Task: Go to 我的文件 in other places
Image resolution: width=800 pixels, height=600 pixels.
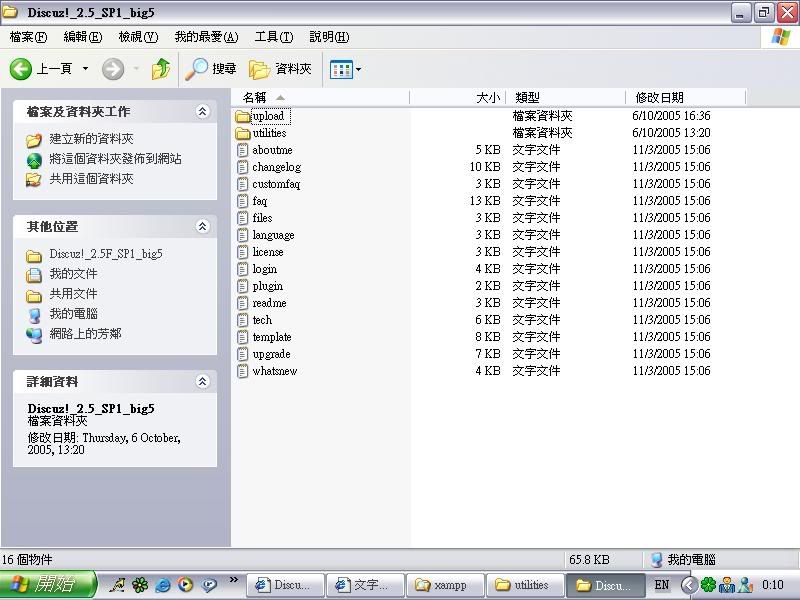Action: pyautogui.click(x=73, y=274)
